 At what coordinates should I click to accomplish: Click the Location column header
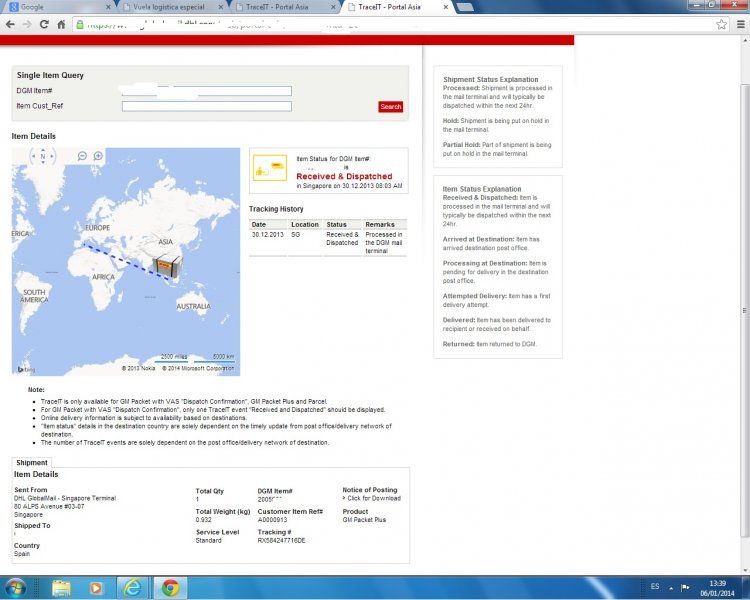305,224
